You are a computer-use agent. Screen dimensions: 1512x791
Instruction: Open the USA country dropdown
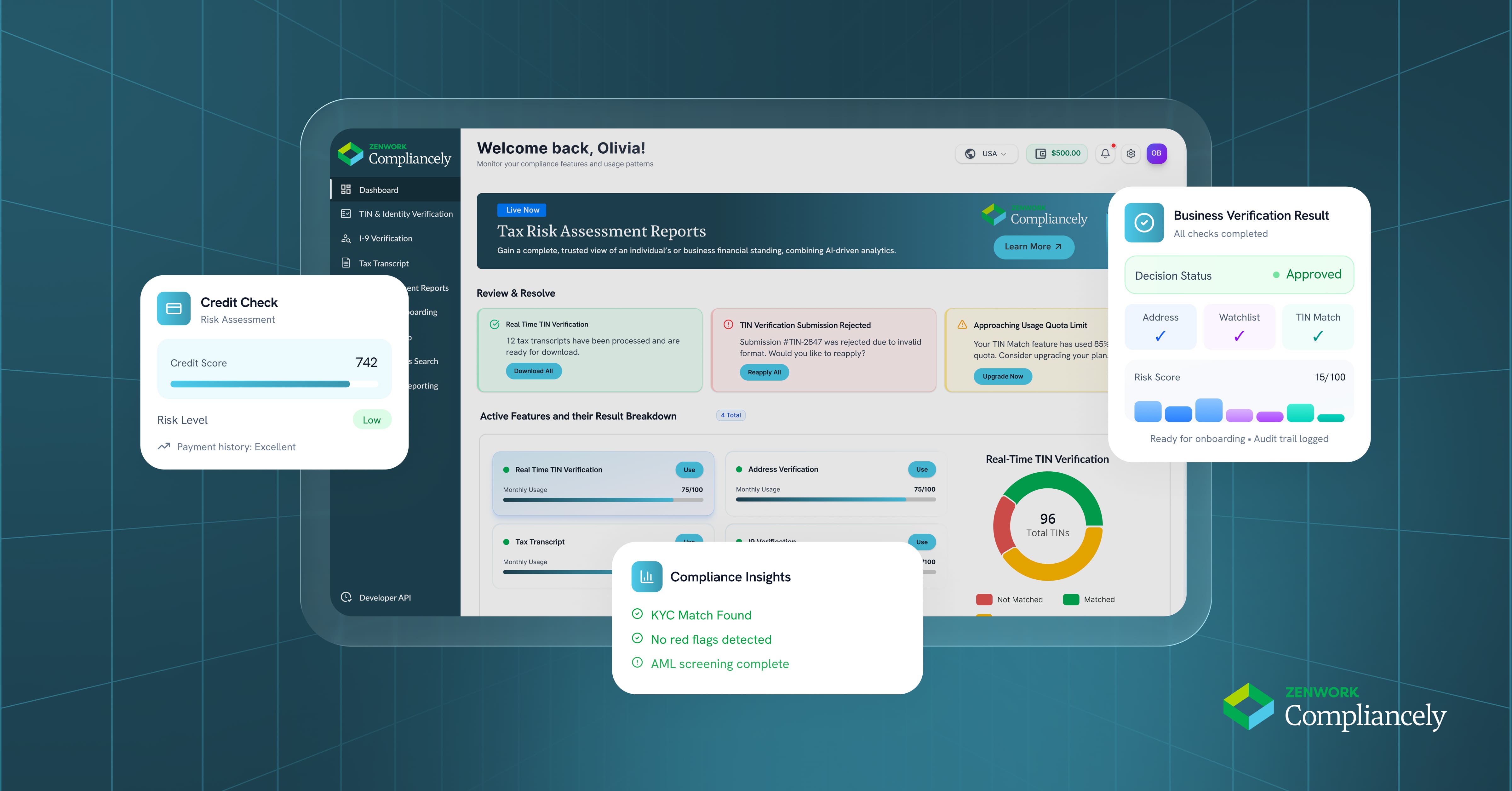(x=987, y=153)
